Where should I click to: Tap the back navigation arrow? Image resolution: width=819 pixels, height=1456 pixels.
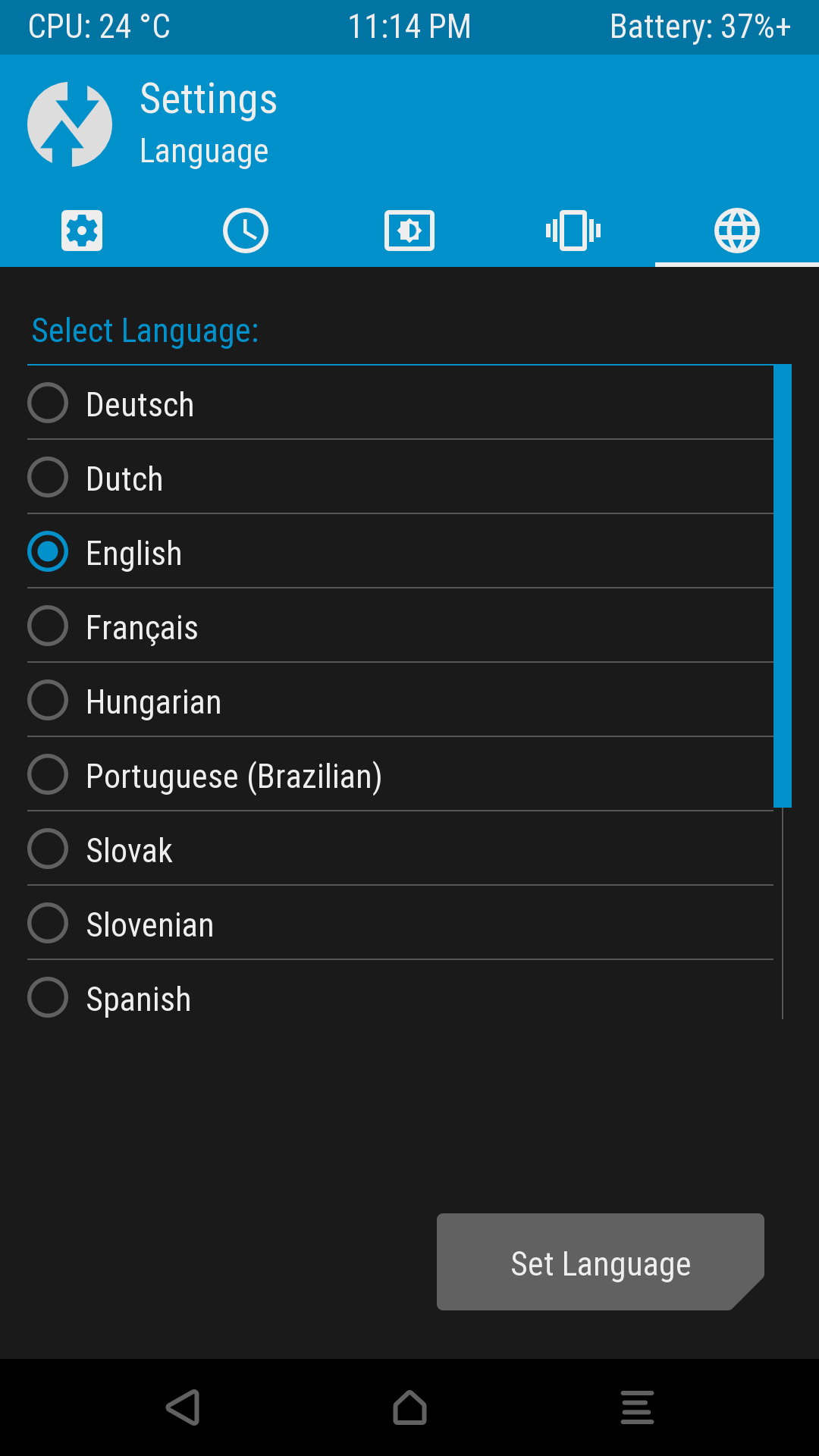click(182, 1408)
